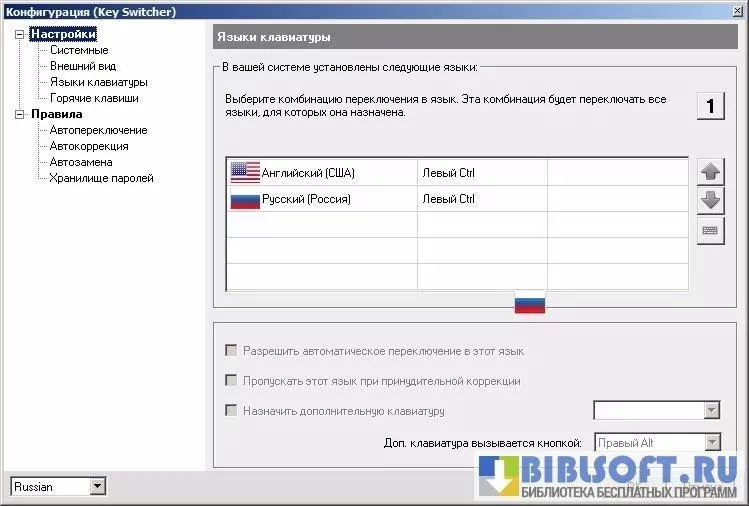Enable "Разрешить автоматическое переключение" checkbox
Image resolution: width=749 pixels, height=506 pixels.
click(x=232, y=351)
